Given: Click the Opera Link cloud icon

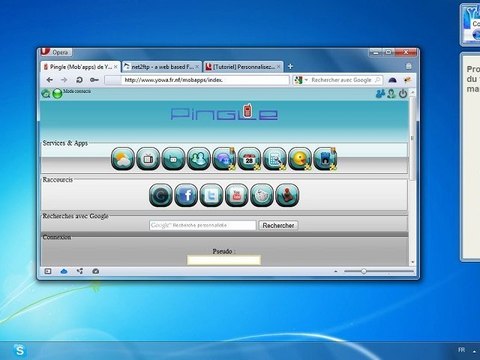Looking at the screenshot, I should [64, 271].
